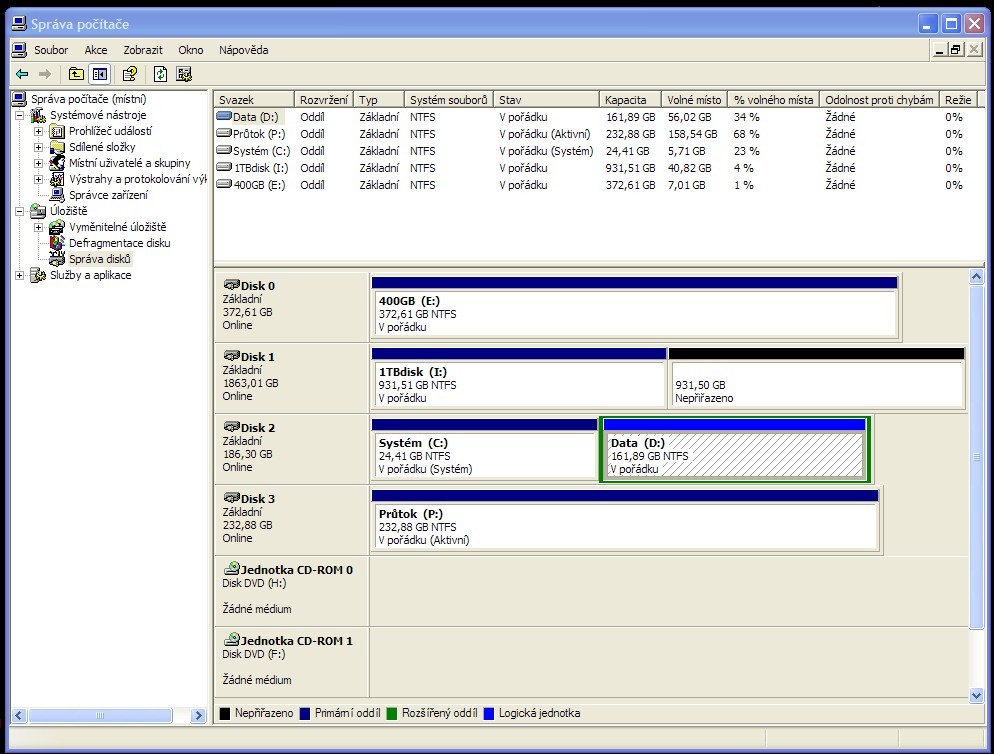Expand the Služby a aplikace node
994x754 pixels.
[x=20, y=275]
